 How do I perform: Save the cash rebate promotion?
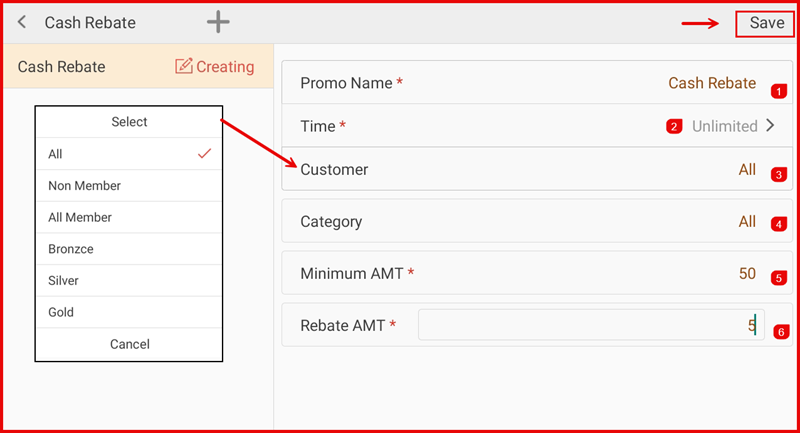pos(766,23)
